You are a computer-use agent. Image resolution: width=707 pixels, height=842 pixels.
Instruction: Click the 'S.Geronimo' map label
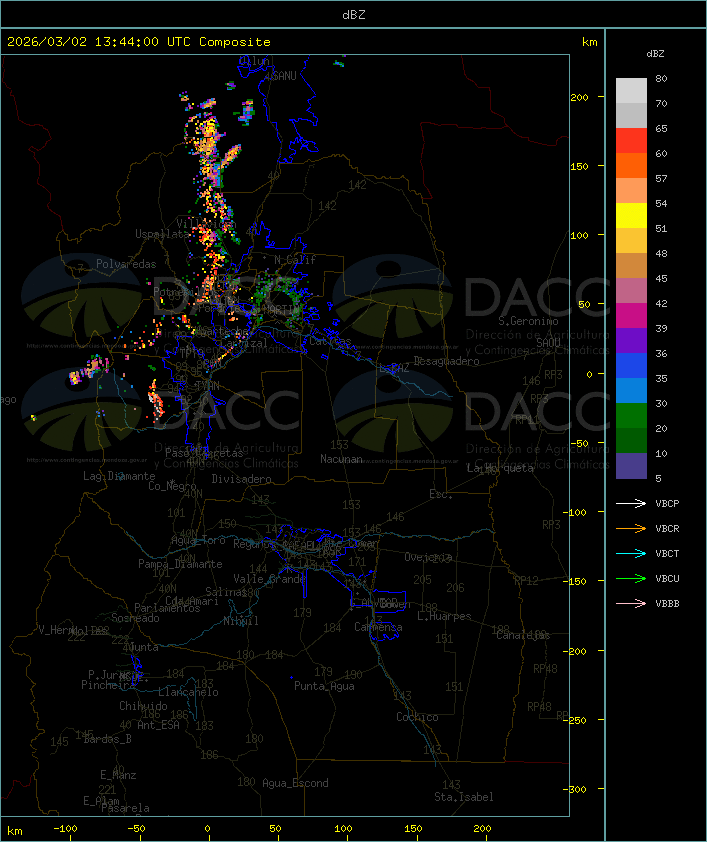[x=528, y=321]
